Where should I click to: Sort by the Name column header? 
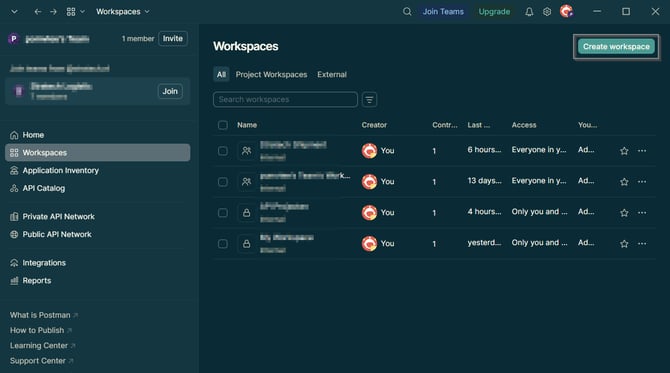pos(247,125)
